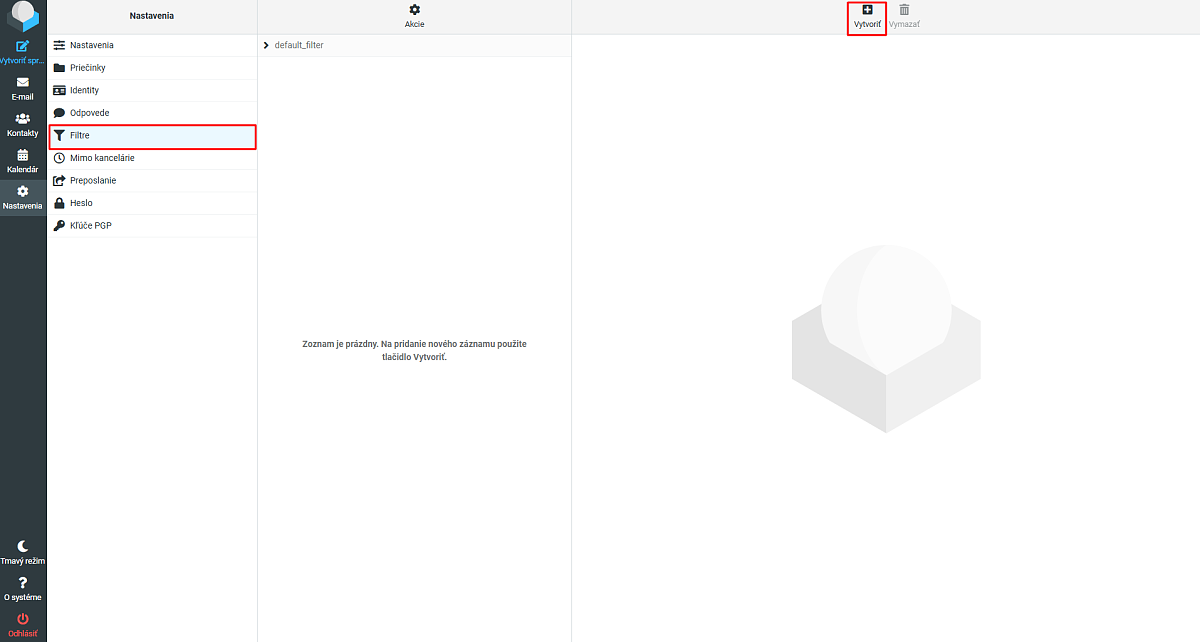1200x642 pixels.
Task: Expand the default_filter set
Action: click(x=266, y=45)
